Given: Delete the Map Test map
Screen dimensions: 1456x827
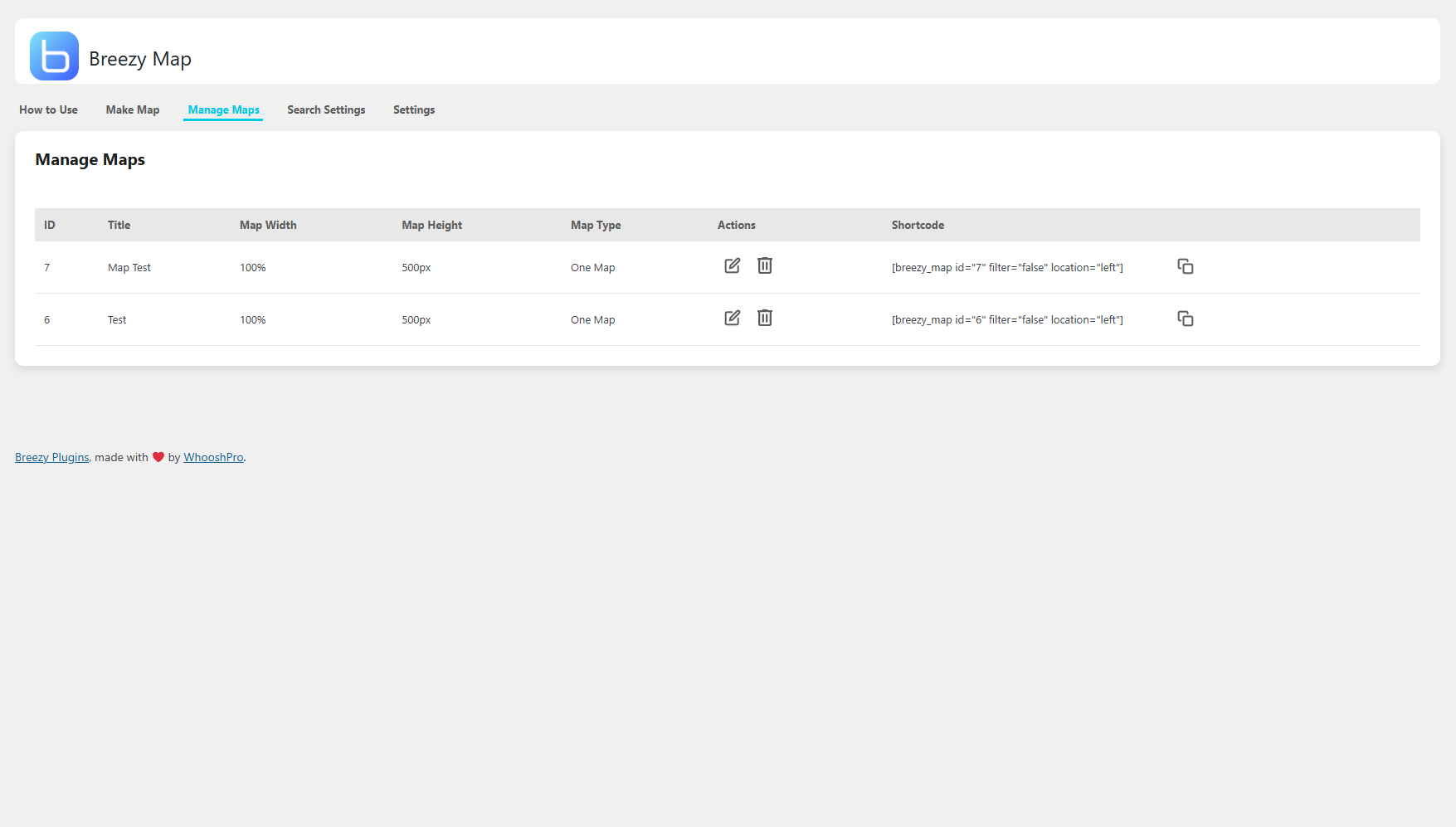Looking at the screenshot, I should [x=765, y=265].
